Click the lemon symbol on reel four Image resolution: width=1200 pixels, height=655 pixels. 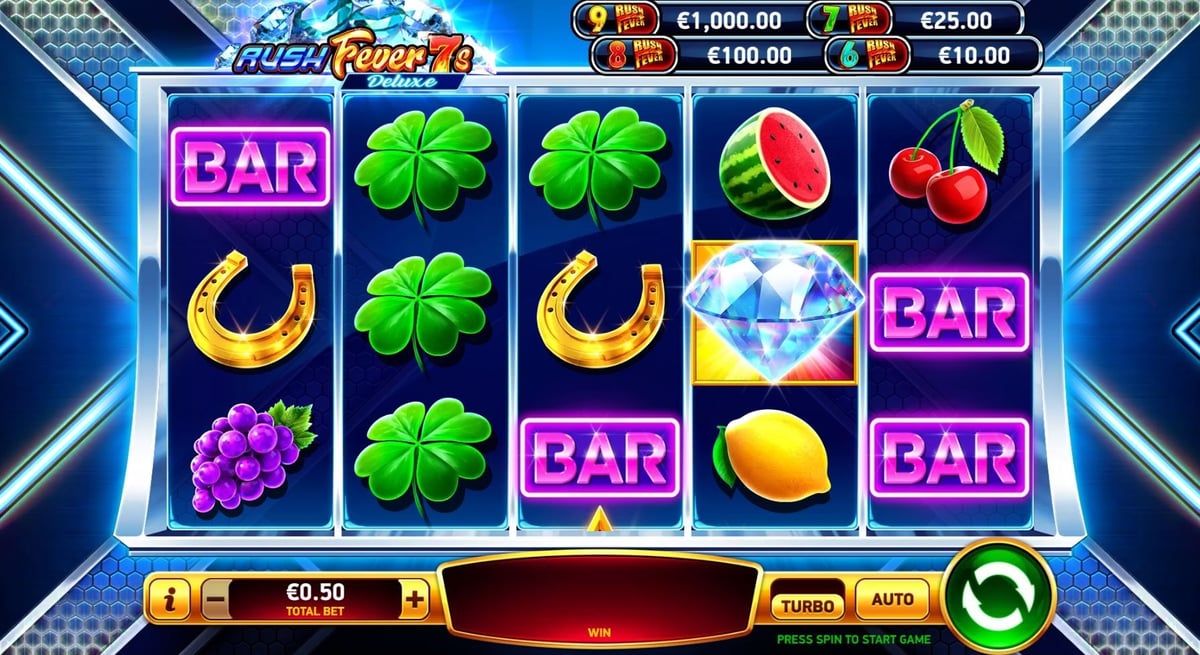coord(774,460)
